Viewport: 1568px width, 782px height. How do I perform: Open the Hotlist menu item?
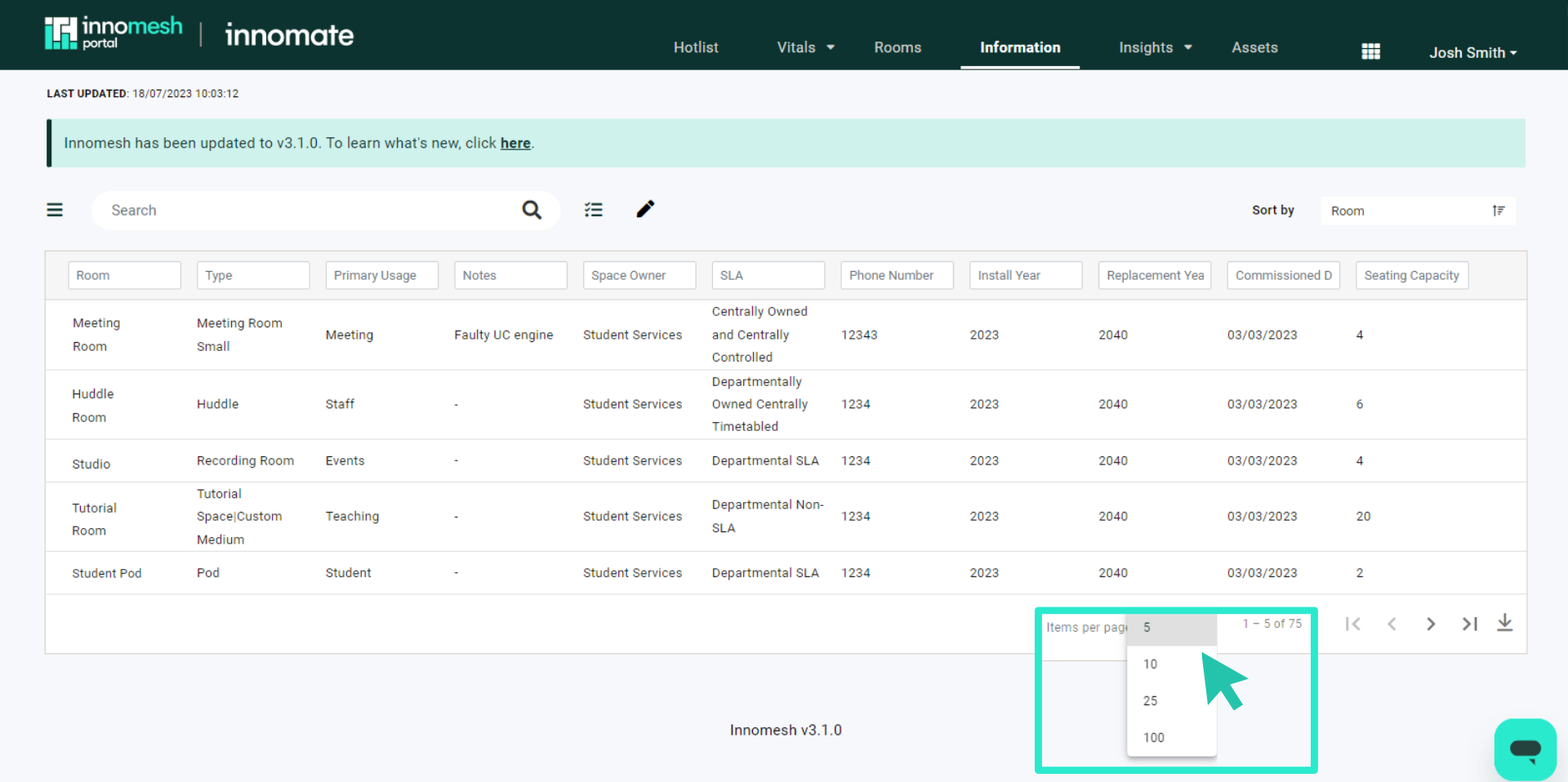(696, 47)
